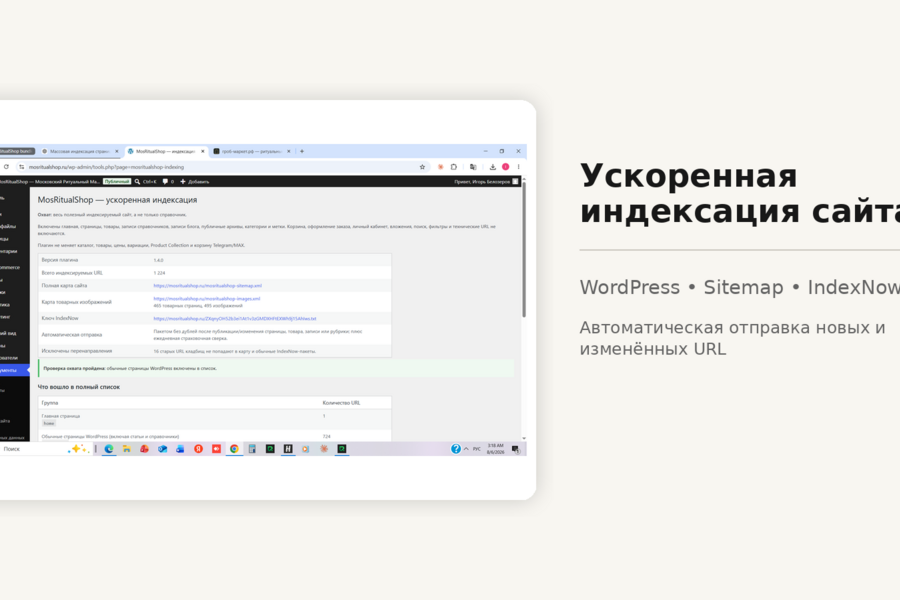The height and width of the screenshot is (600, 900).
Task: Open Yandex Browser red Я taskbar icon
Action: point(198,449)
